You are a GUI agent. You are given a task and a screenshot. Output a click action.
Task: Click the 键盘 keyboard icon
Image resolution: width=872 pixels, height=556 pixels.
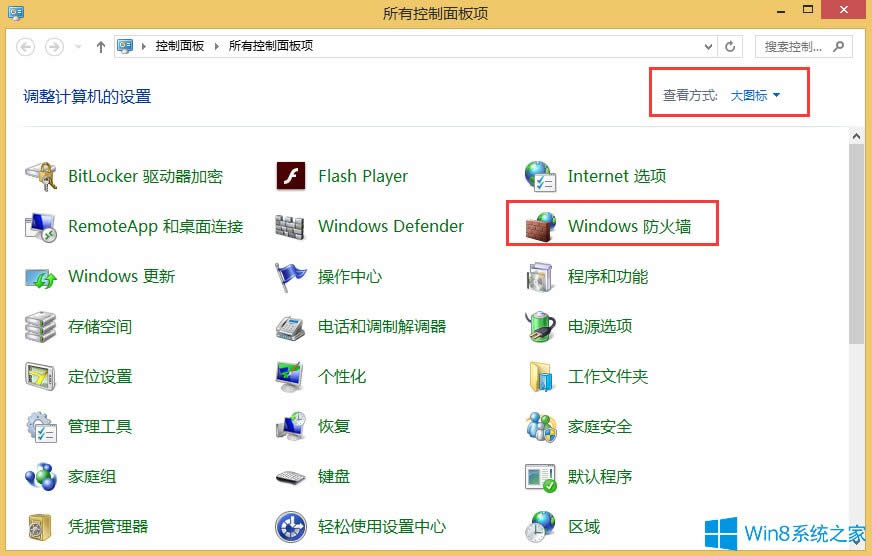(x=290, y=477)
